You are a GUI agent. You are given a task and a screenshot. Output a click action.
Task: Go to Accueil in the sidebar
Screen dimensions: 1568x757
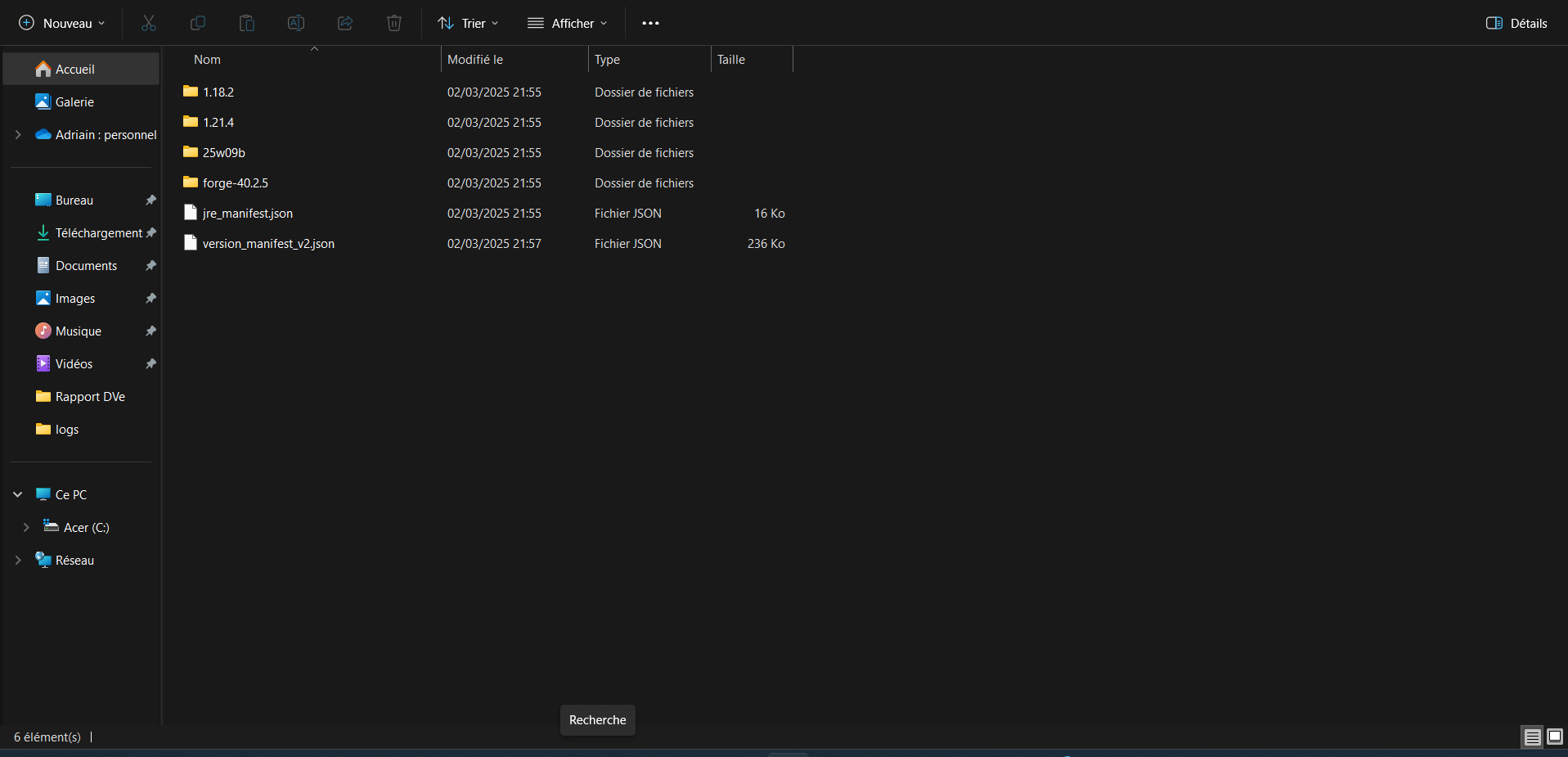[82, 69]
